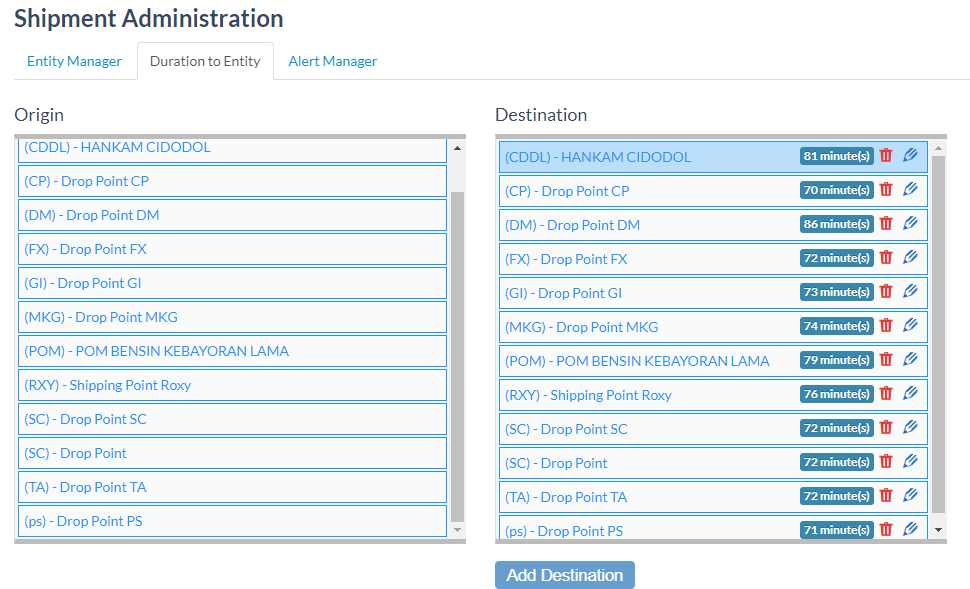
Task: Remove Drop Point GI from destinations
Action: (x=886, y=292)
